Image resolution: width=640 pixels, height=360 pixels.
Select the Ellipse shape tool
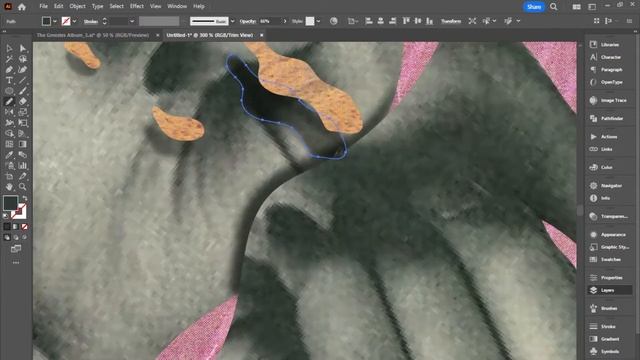tap(9, 91)
